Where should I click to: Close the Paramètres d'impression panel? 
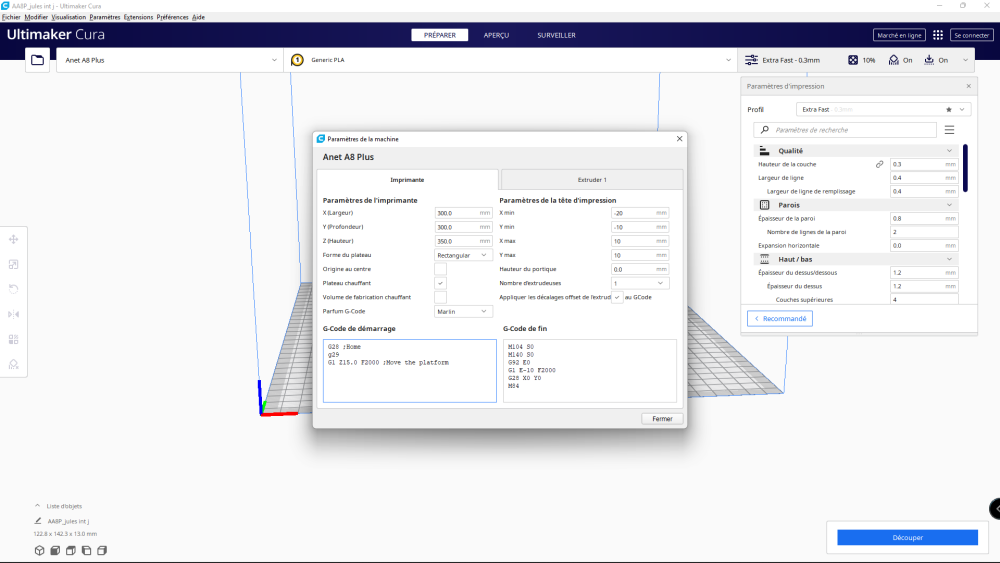coord(969,86)
